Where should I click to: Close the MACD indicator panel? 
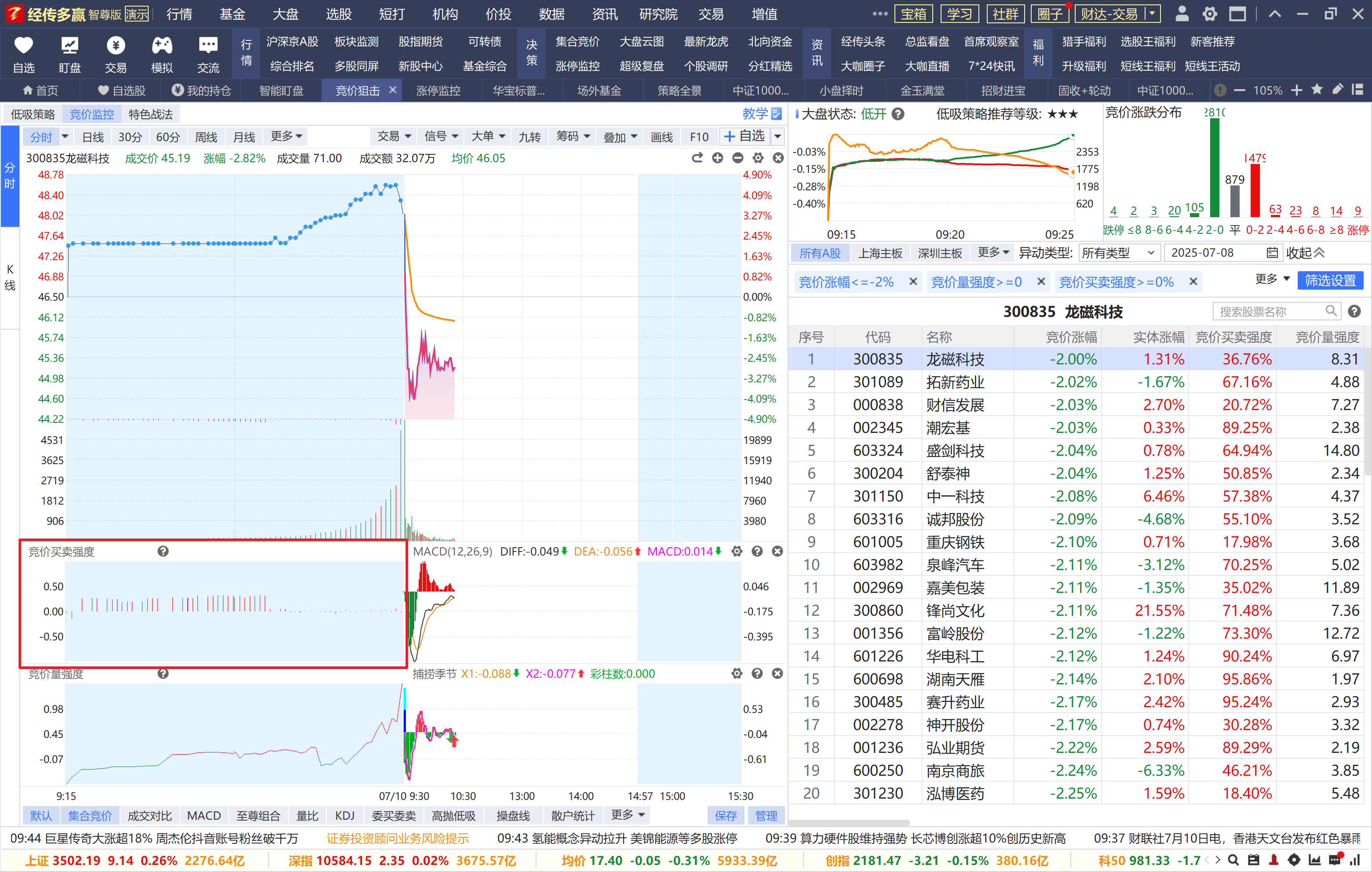pos(777,551)
